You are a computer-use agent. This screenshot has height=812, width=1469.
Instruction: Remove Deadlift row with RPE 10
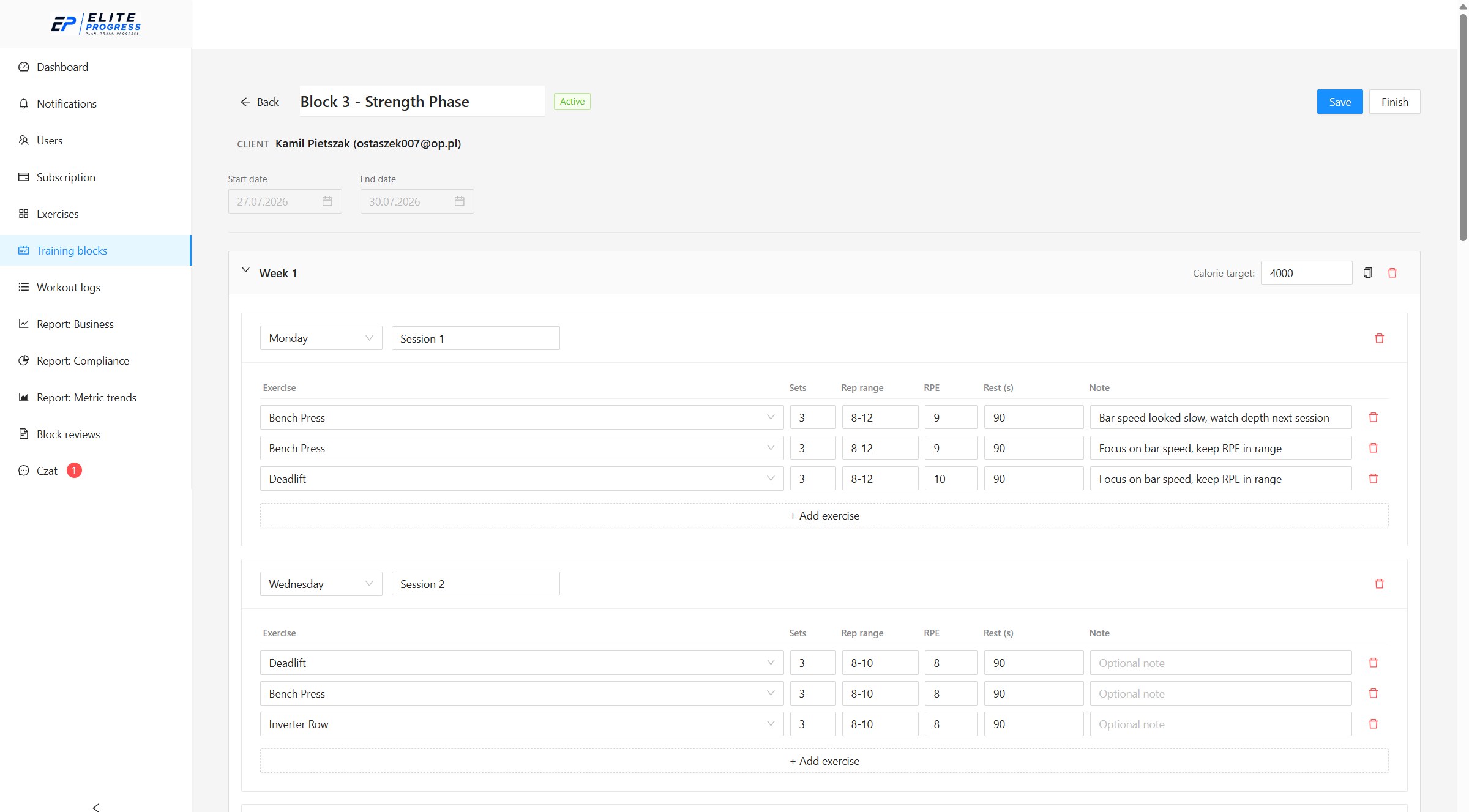point(1373,479)
